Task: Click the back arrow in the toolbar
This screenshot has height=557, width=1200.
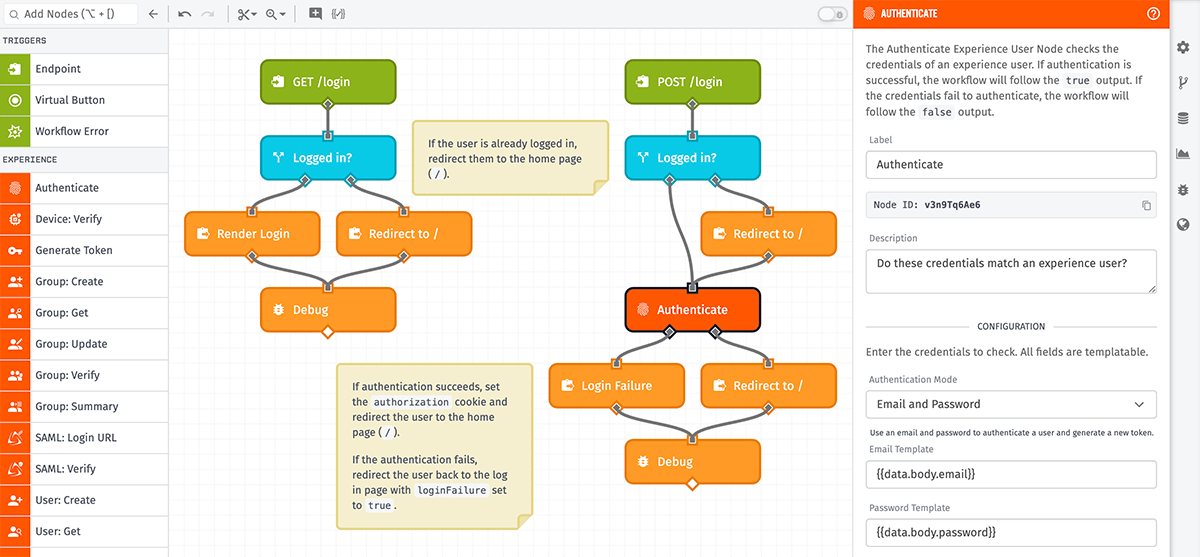Action: click(x=152, y=14)
